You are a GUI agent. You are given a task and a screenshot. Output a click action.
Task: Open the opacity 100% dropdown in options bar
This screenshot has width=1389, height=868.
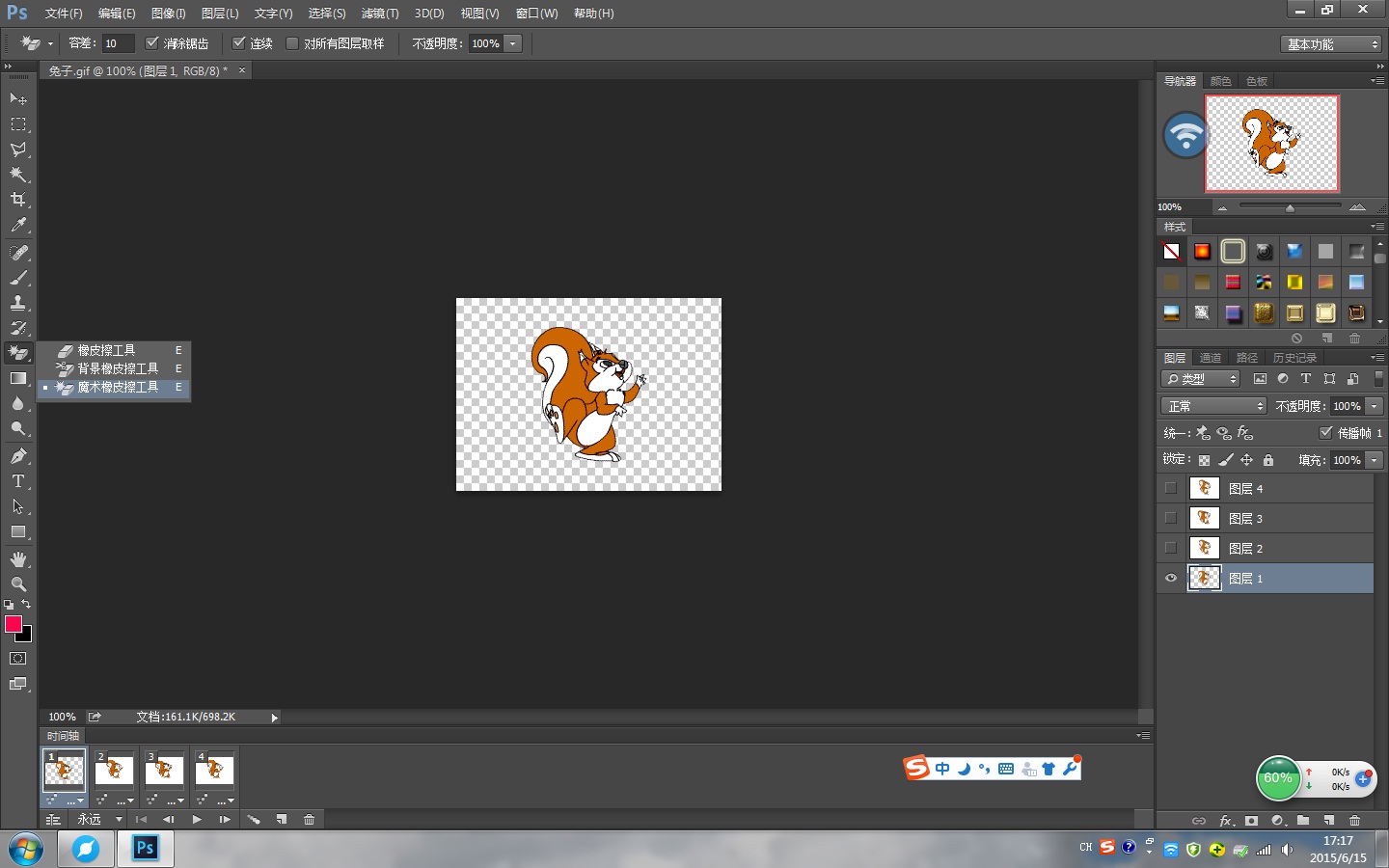(x=513, y=43)
